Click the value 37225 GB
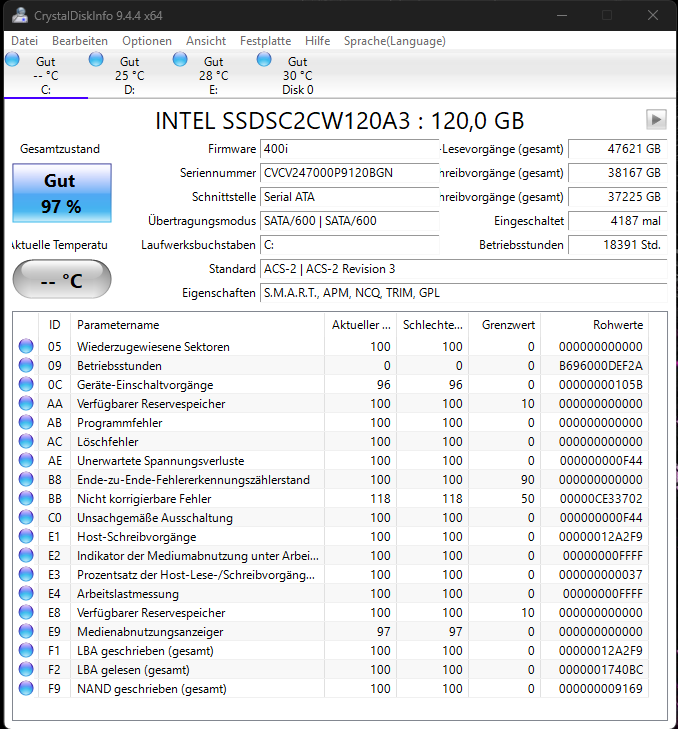Screen dimensions: 678x729 coord(618,197)
